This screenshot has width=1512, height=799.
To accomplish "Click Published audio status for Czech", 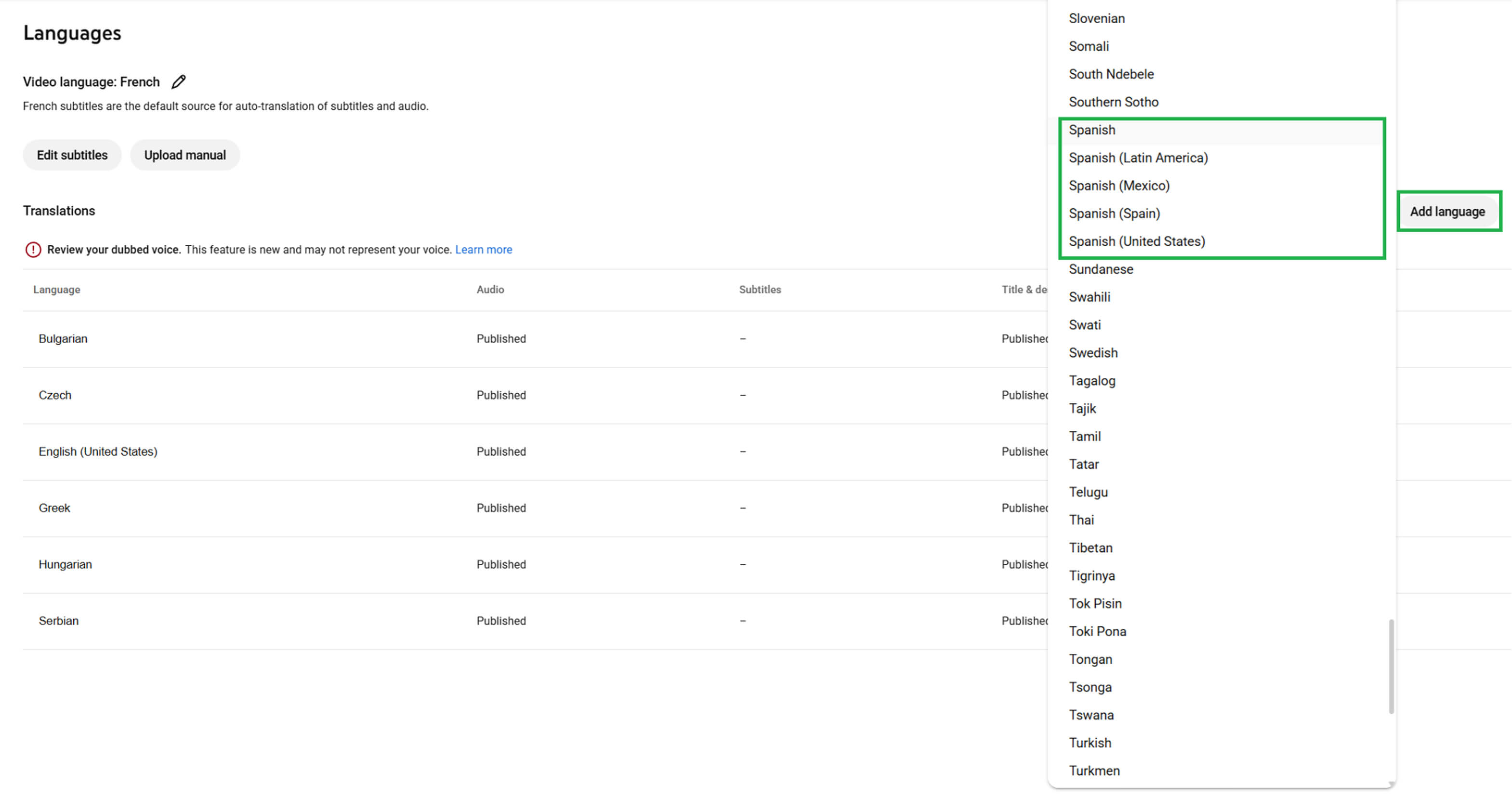I will 501,395.
